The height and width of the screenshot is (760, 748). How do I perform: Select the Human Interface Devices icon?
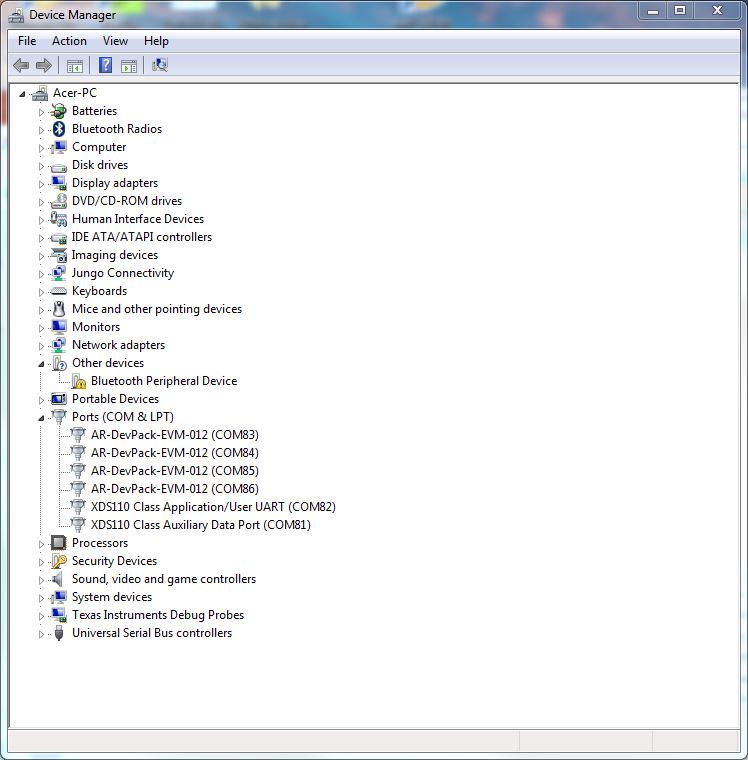pos(59,219)
